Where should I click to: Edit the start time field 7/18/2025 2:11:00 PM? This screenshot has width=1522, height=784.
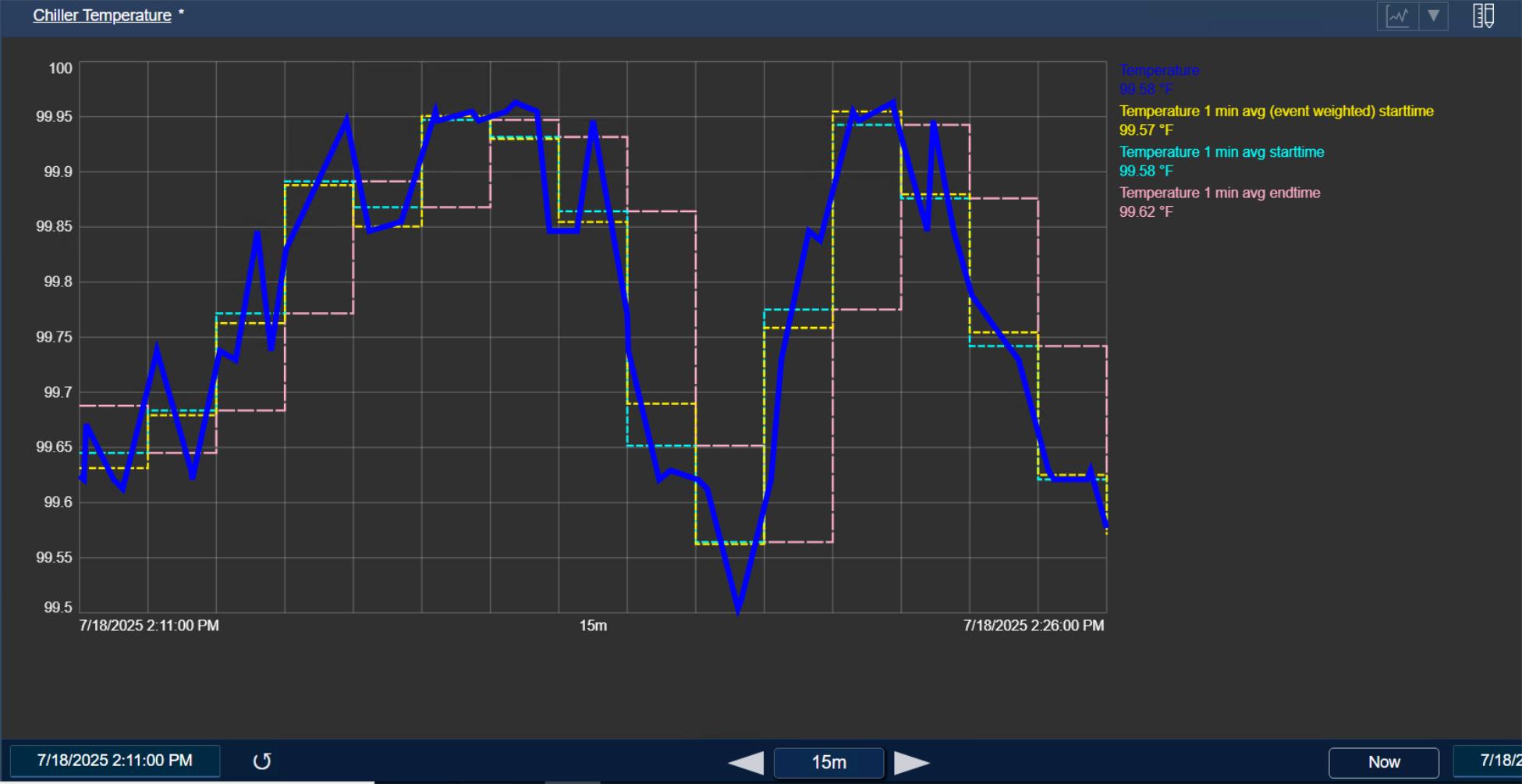[x=115, y=761]
